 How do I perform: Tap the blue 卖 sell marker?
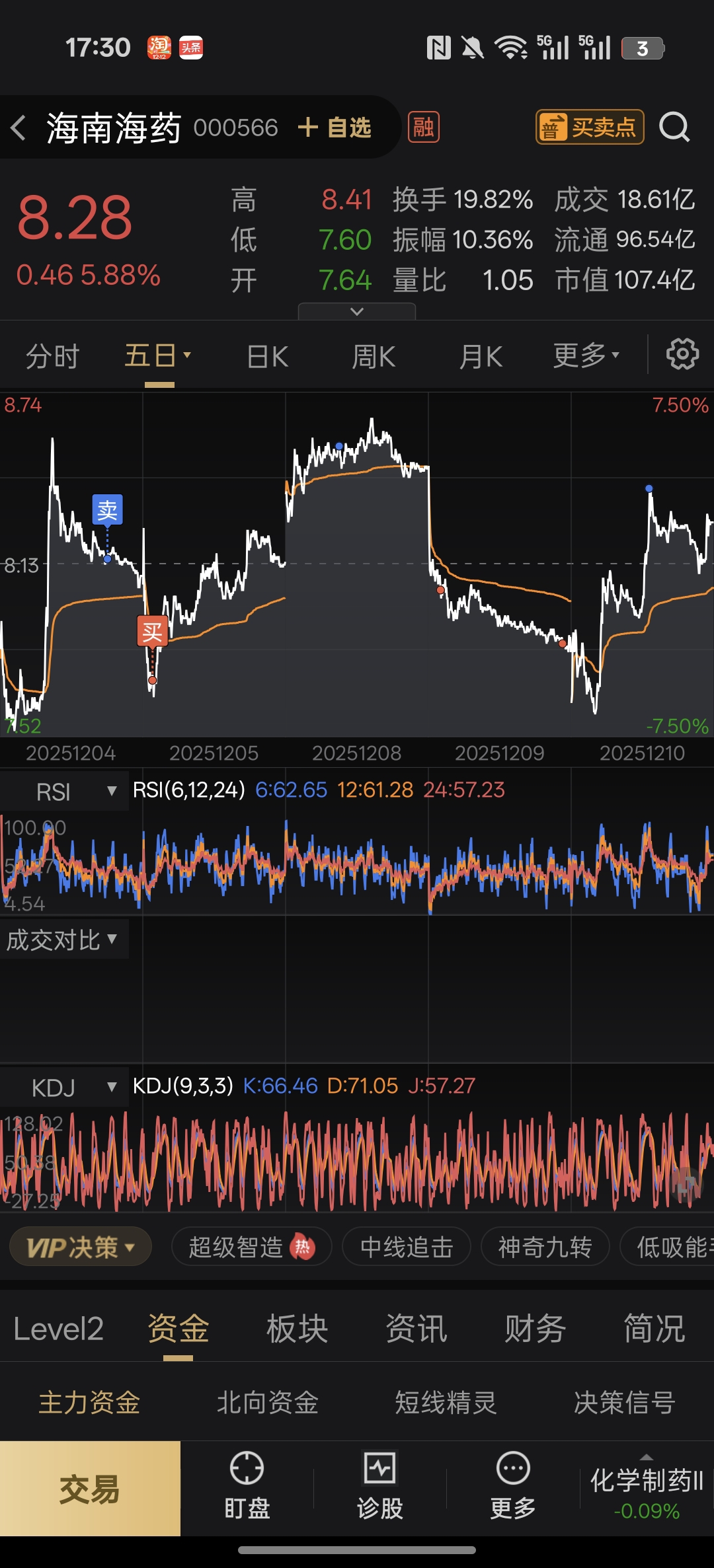(107, 509)
